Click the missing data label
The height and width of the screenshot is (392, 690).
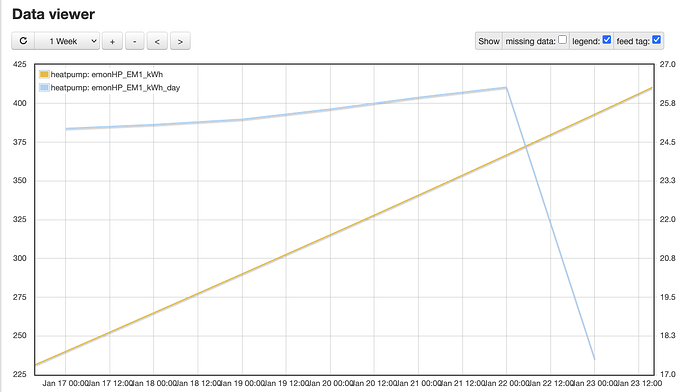tap(530, 41)
